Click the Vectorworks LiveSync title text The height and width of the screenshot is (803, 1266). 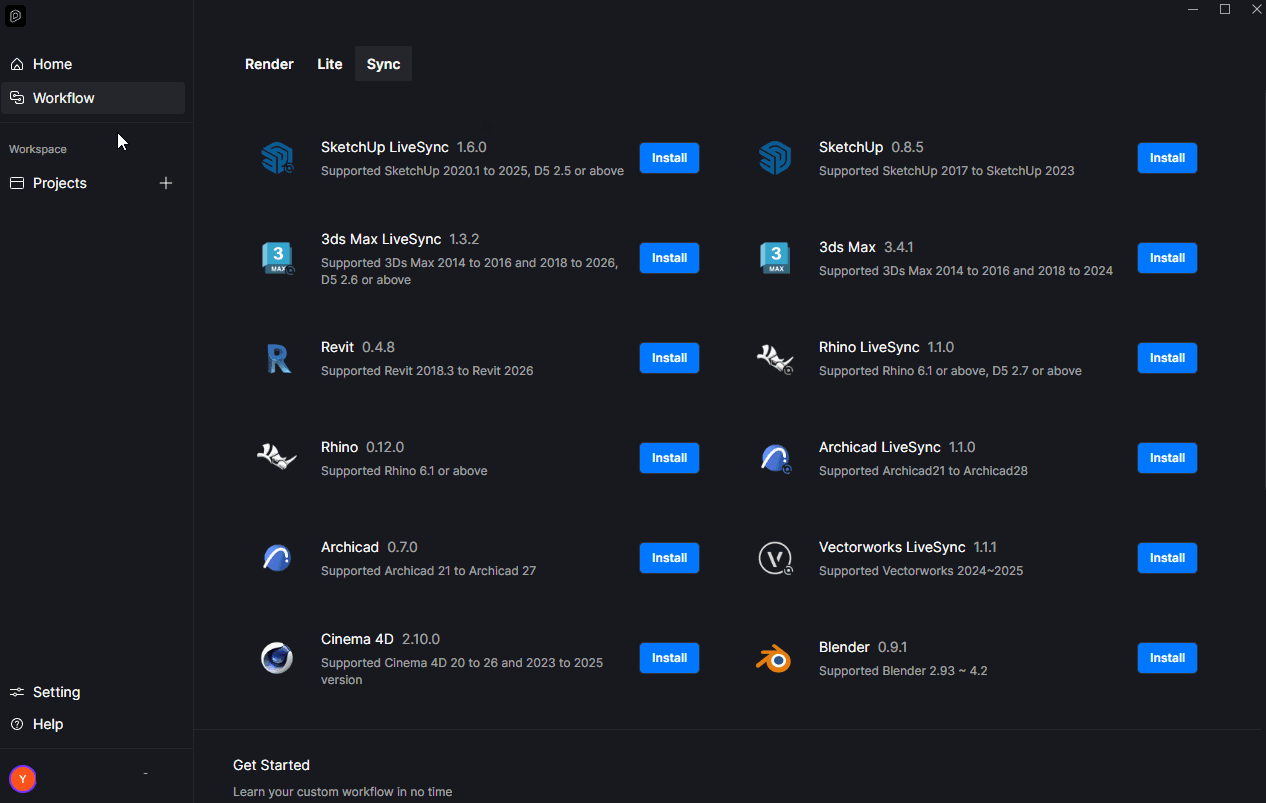(x=892, y=547)
